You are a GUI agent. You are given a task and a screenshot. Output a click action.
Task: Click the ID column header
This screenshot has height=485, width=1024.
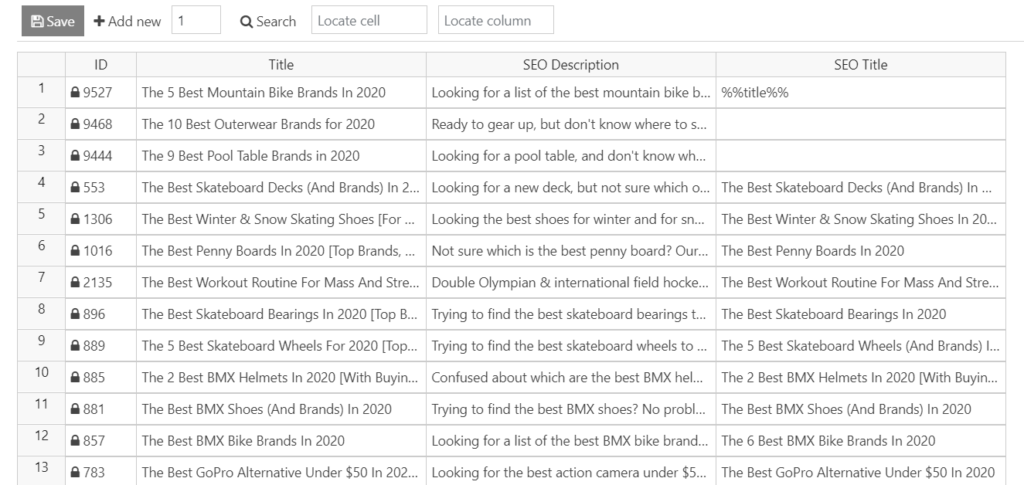101,65
